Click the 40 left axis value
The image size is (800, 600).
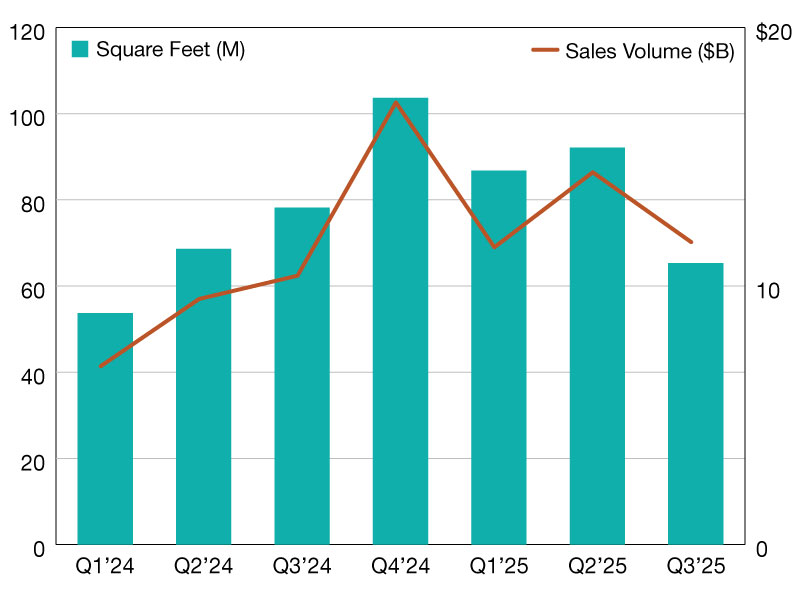[x=33, y=377]
